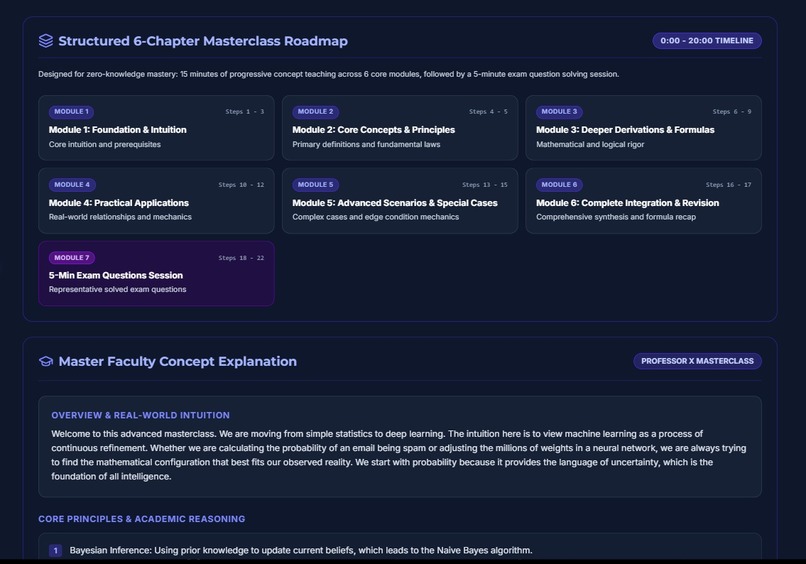Click 'Representative solved exam questions' subtitle
The height and width of the screenshot is (564, 806).
[x=118, y=289]
